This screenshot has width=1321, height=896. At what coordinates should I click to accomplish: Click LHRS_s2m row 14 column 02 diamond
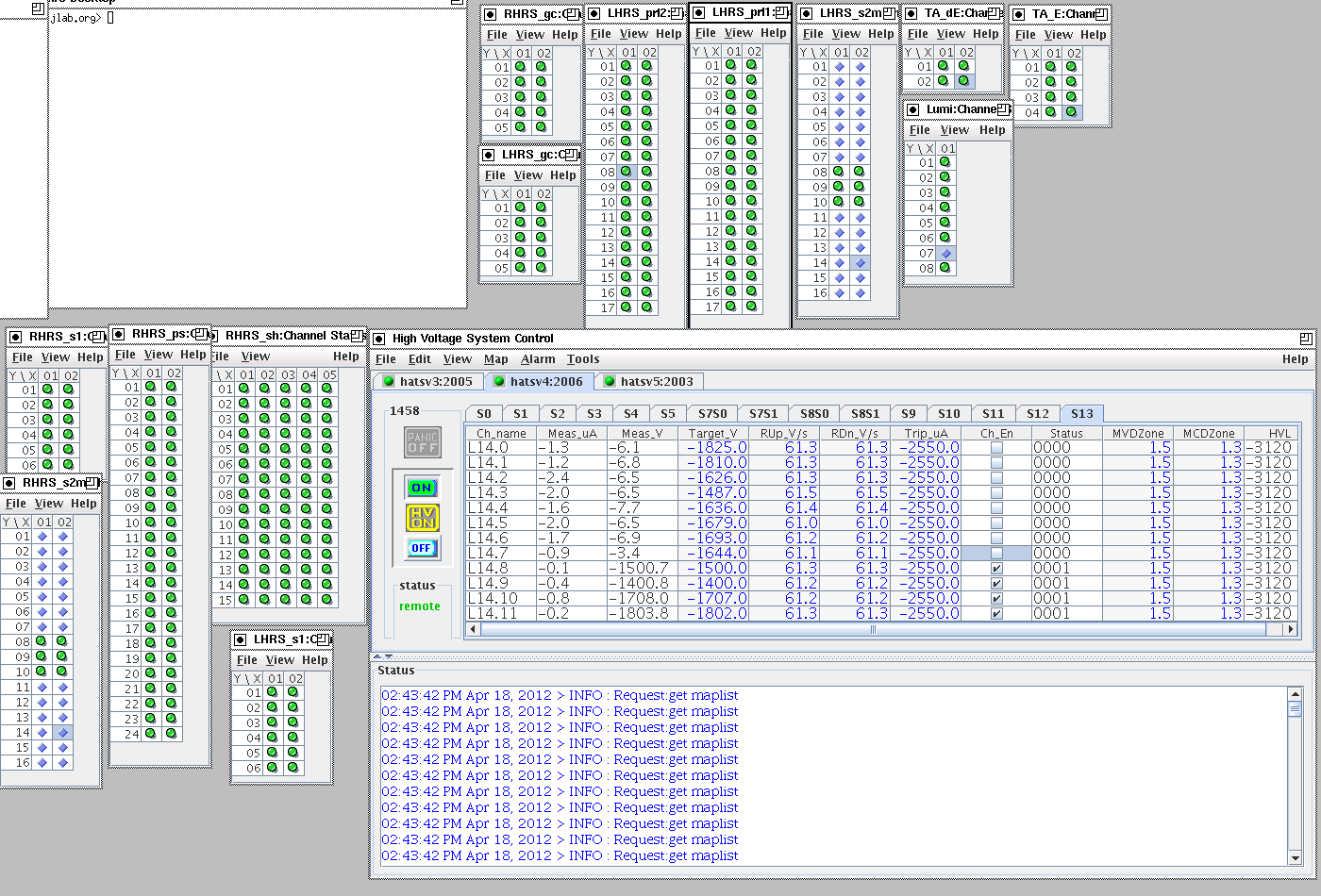[x=860, y=262]
